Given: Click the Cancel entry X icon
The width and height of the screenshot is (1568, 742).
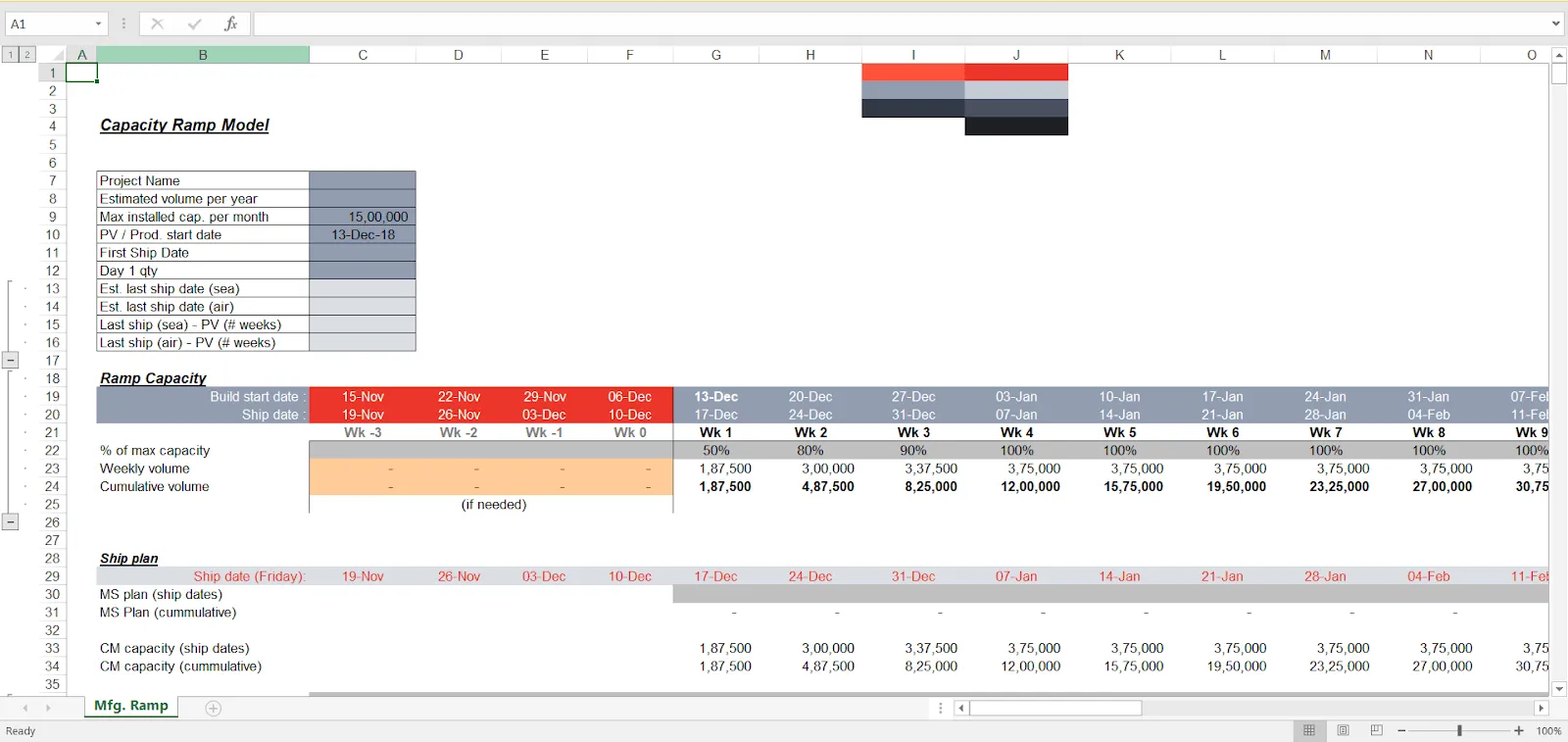Looking at the screenshot, I should 157,24.
